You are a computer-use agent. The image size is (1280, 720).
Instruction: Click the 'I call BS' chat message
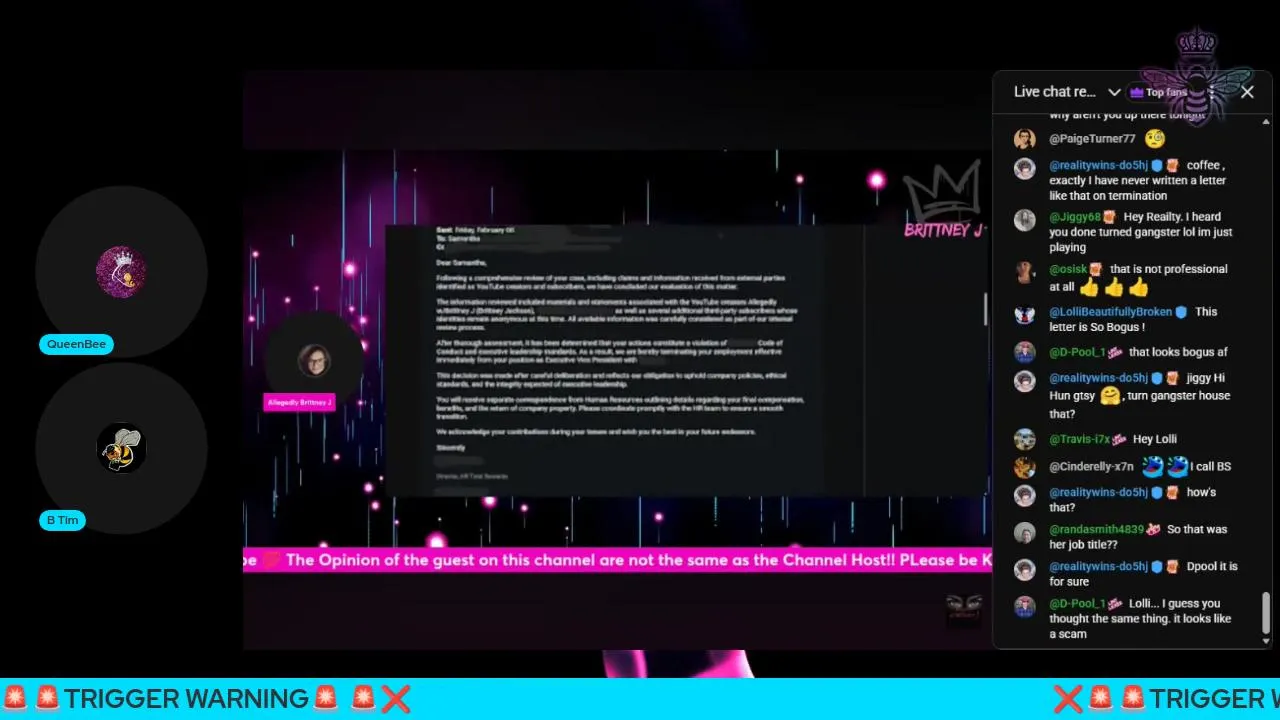point(1210,467)
